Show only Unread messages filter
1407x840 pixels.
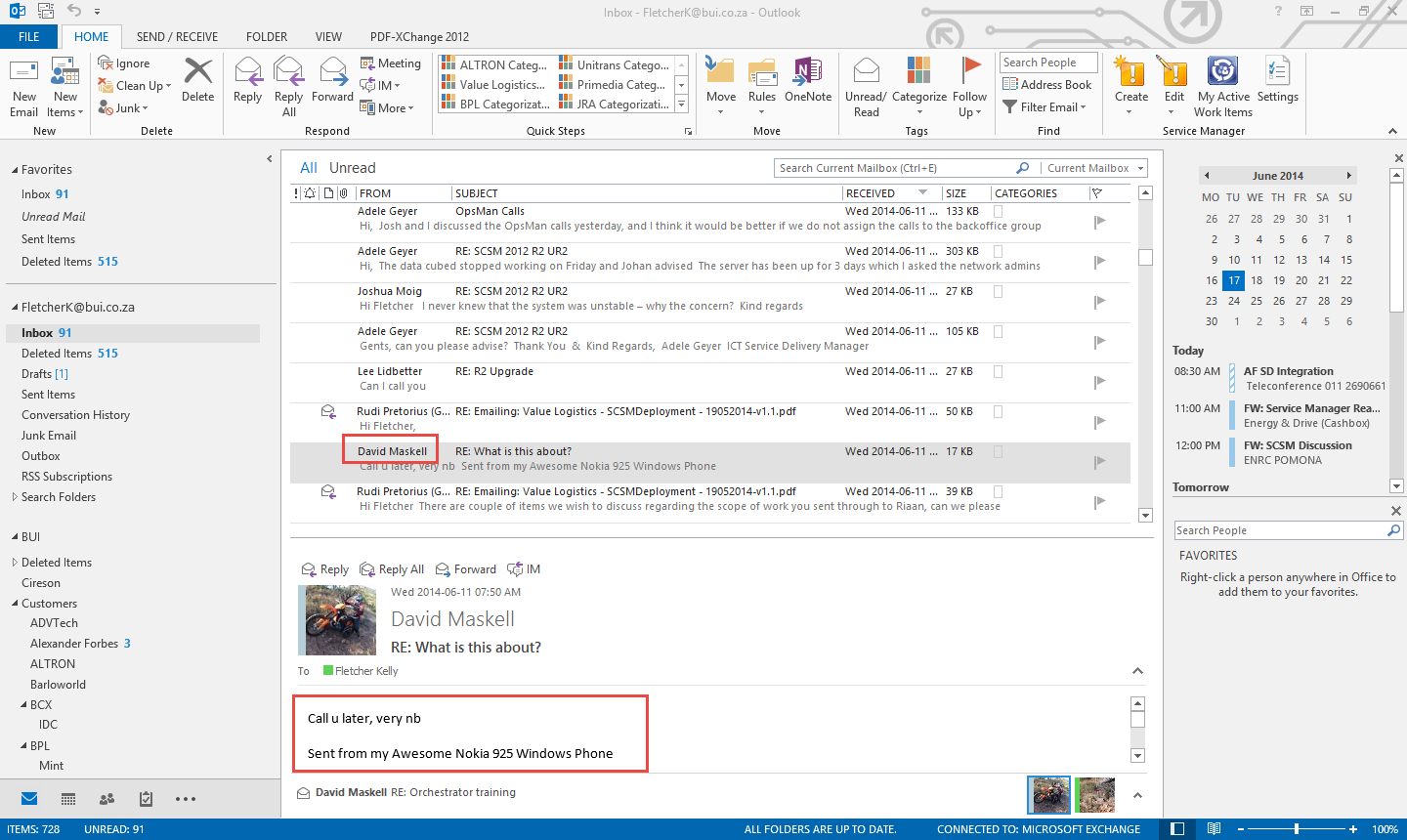point(352,168)
